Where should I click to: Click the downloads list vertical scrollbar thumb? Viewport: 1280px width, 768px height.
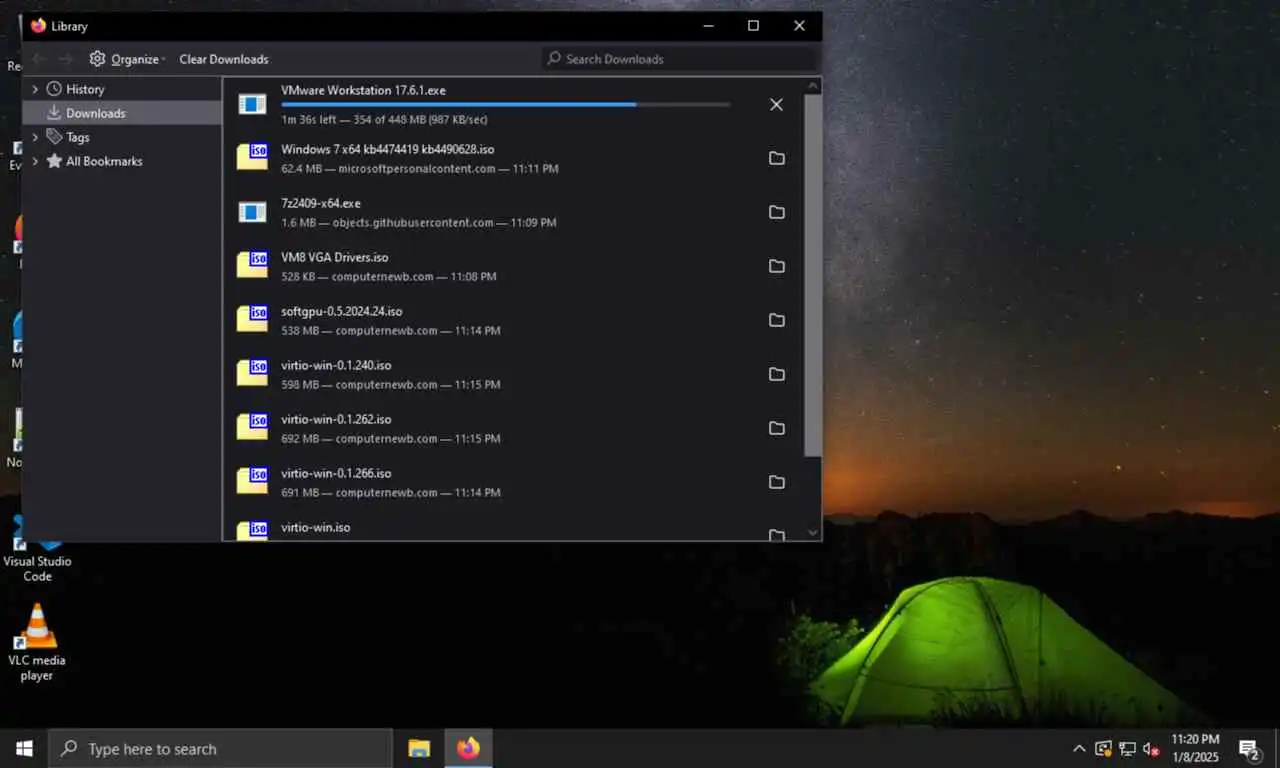[812, 275]
